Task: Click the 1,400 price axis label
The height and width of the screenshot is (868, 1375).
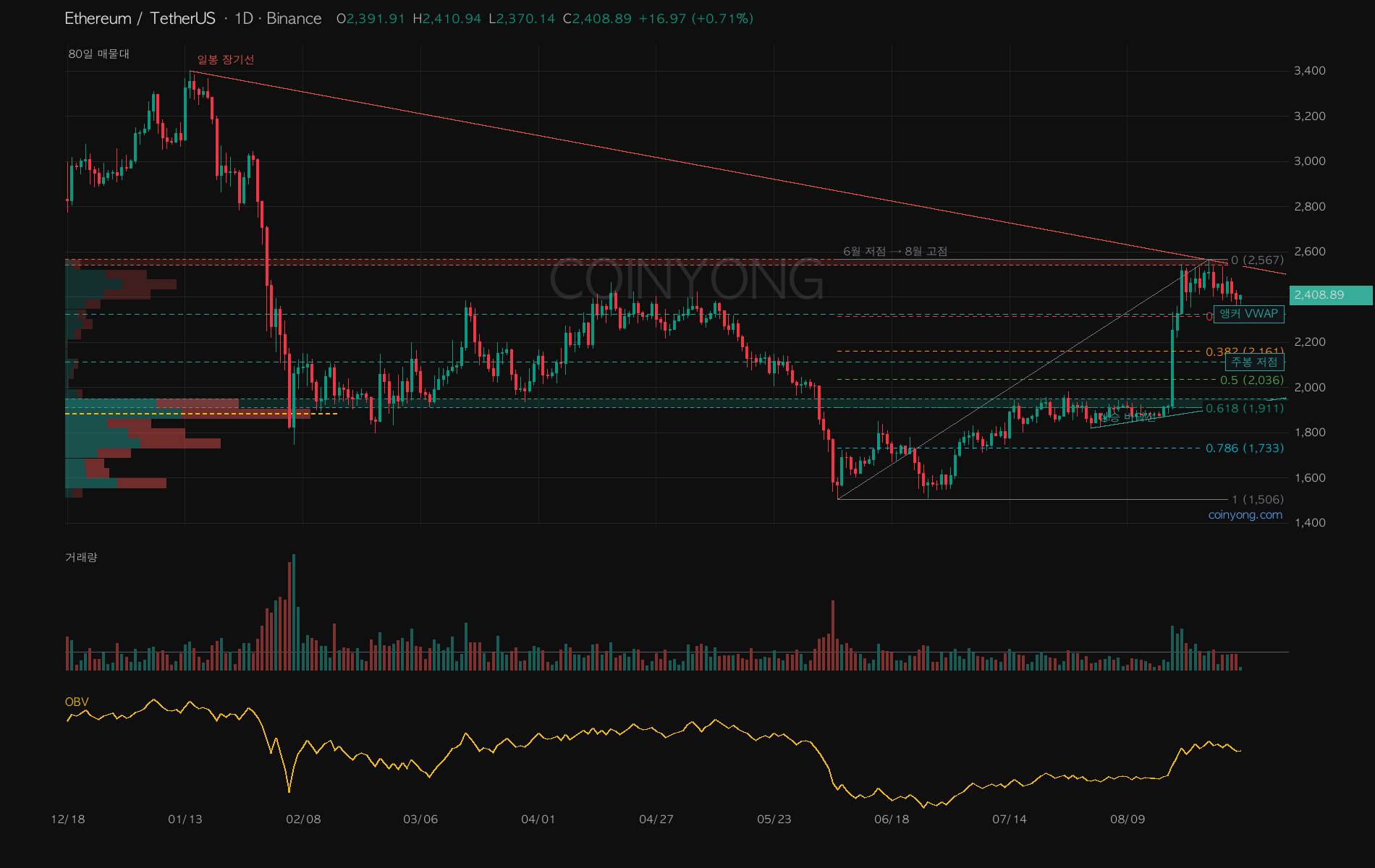Action: click(x=1310, y=523)
